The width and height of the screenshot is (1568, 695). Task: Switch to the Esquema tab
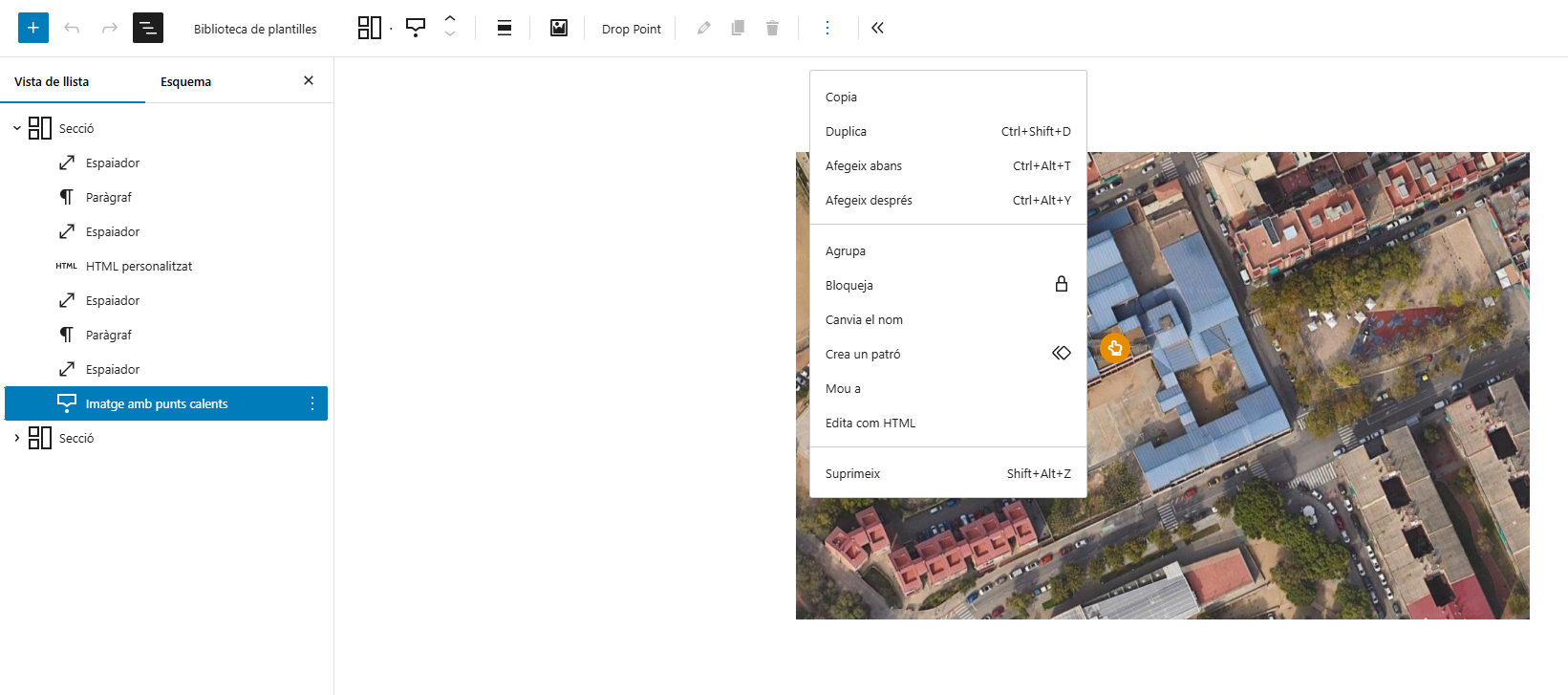(185, 81)
